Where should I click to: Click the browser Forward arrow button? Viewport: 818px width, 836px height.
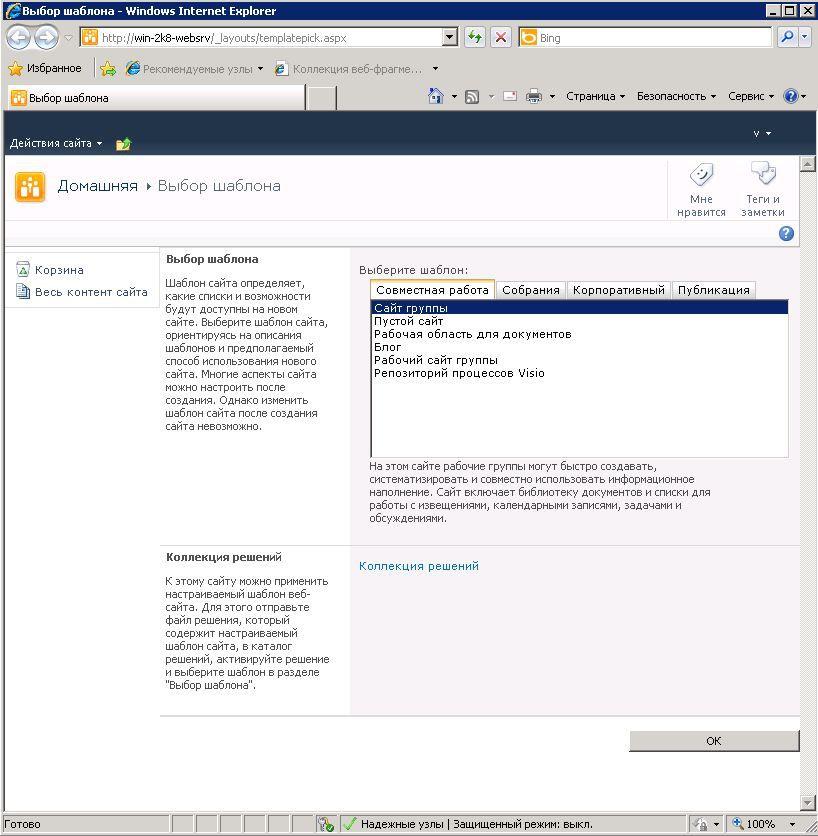pos(47,38)
